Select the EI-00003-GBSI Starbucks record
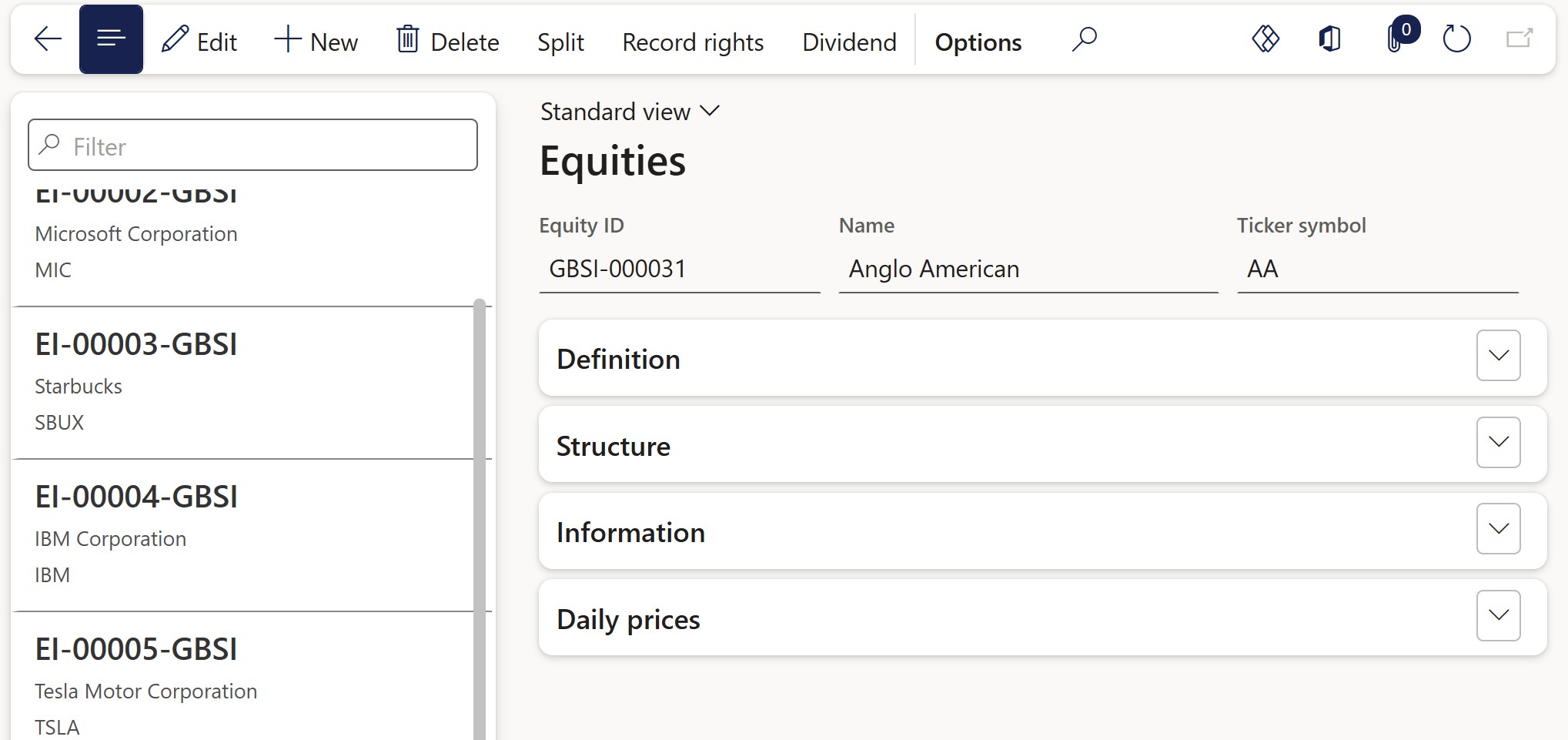This screenshot has width=1568, height=740. (243, 383)
